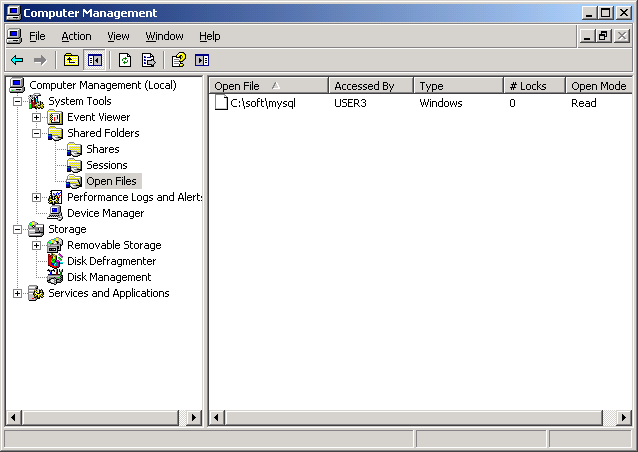Expand Services and Applications node

tap(17, 293)
